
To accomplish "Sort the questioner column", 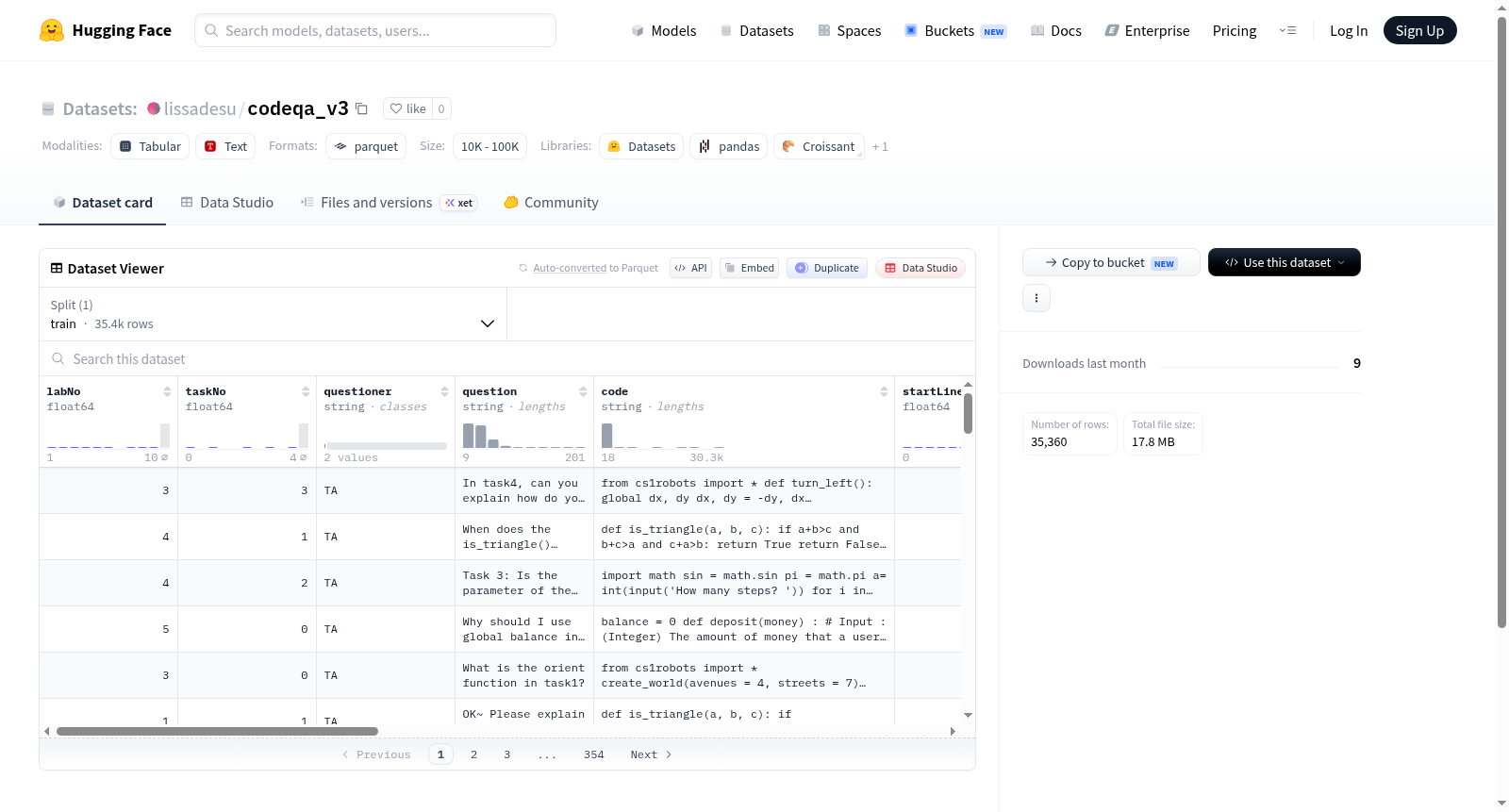I will click(x=444, y=391).
